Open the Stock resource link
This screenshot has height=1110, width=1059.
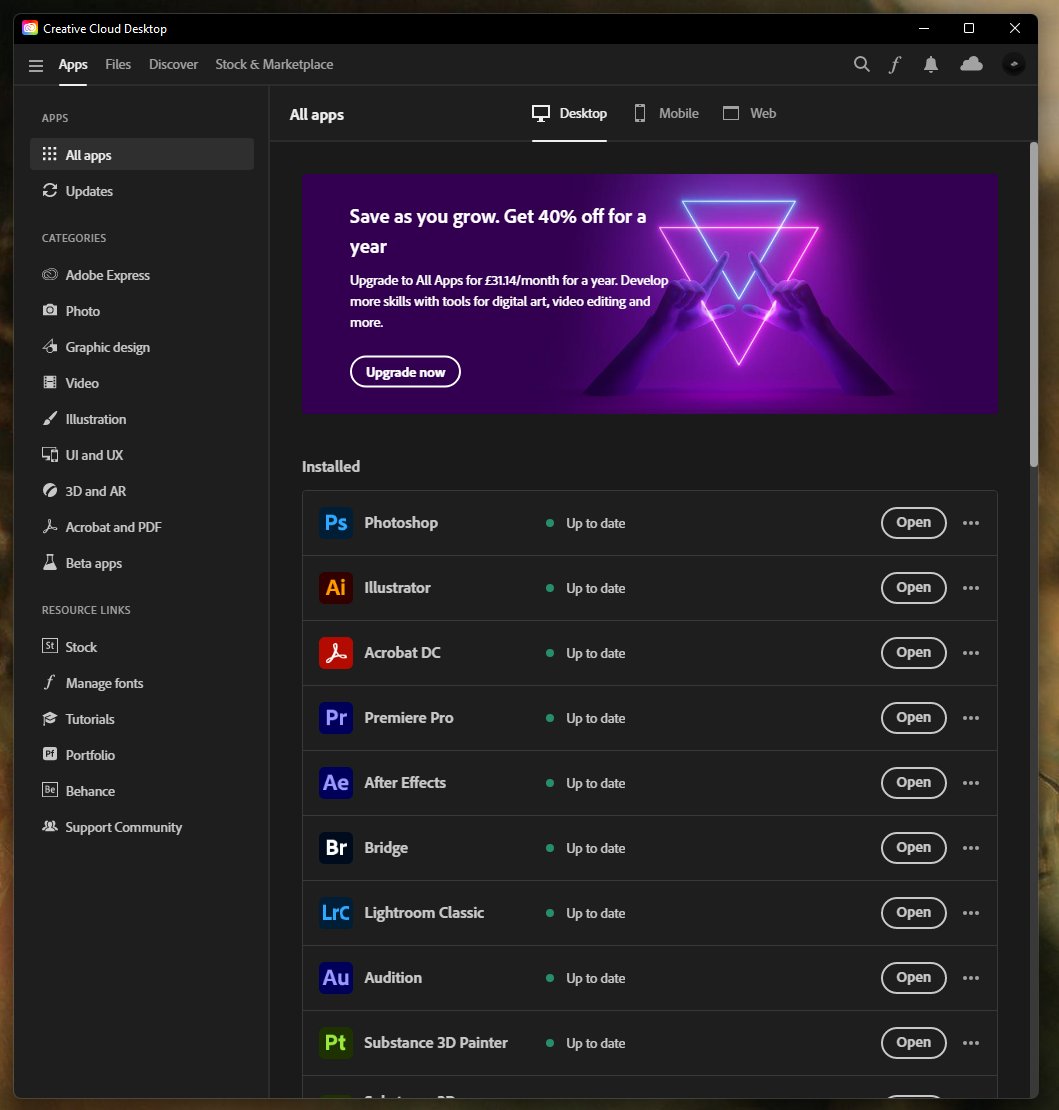click(142, 647)
